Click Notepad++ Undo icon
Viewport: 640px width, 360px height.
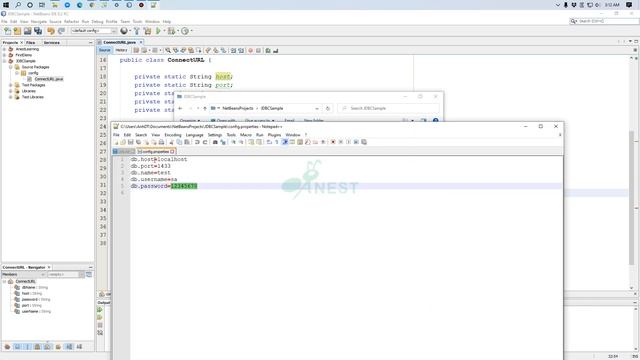coord(197,142)
